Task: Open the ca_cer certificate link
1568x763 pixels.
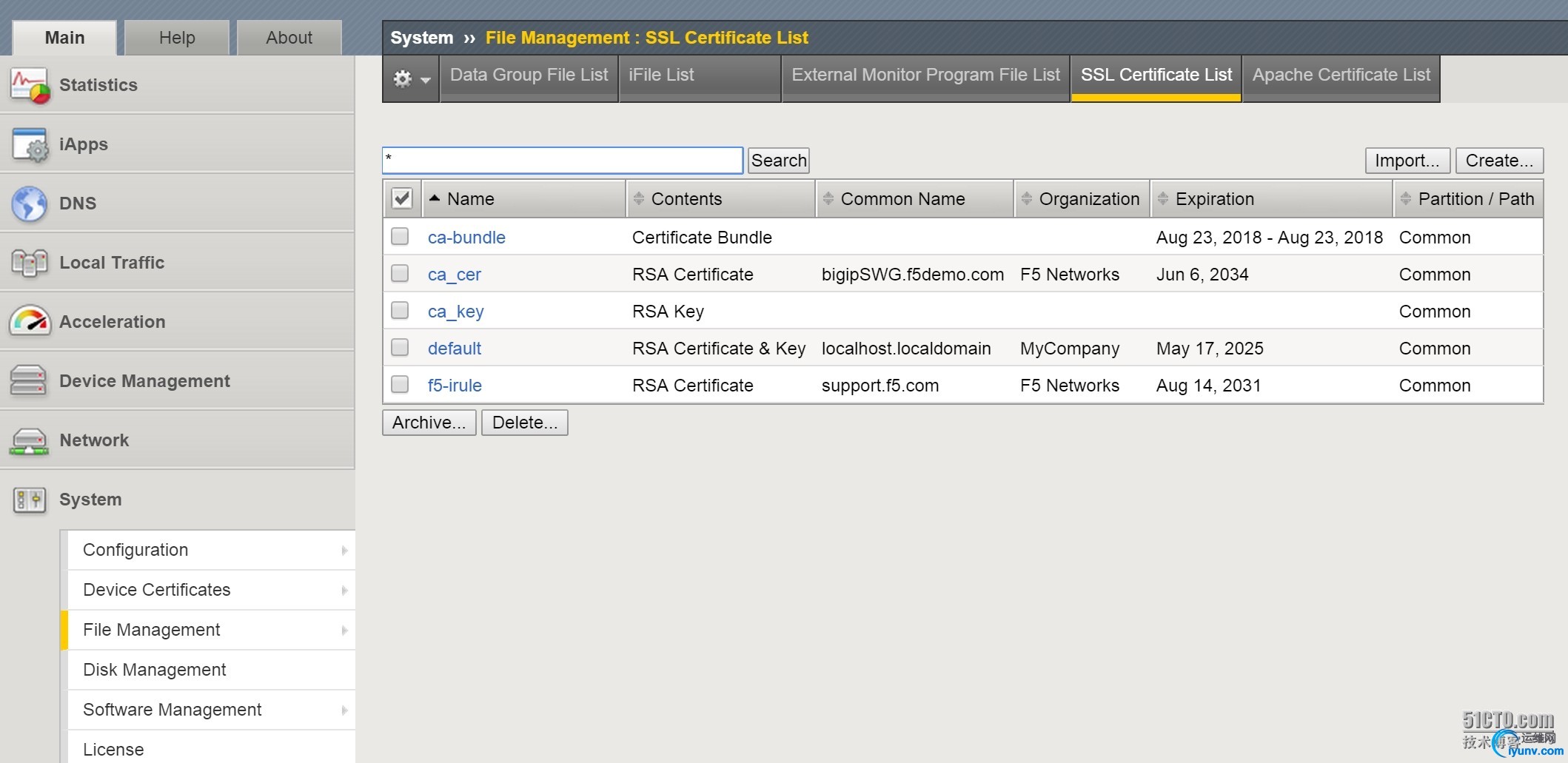Action: (455, 275)
